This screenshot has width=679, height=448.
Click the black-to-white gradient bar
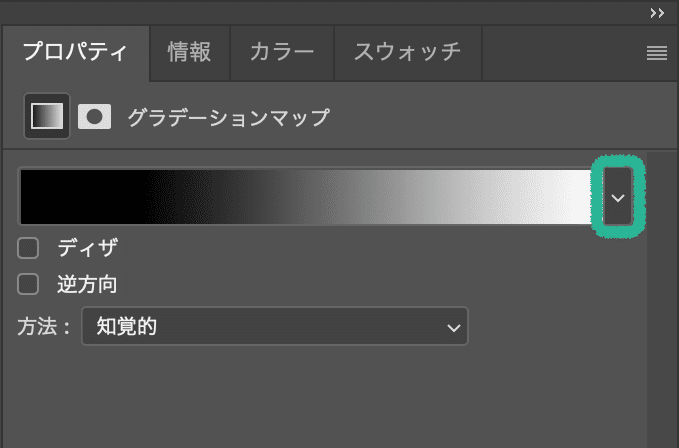(305, 197)
